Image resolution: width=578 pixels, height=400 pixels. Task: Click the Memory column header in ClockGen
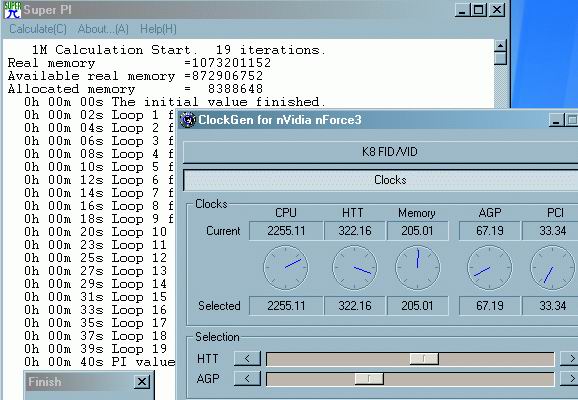[417, 213]
